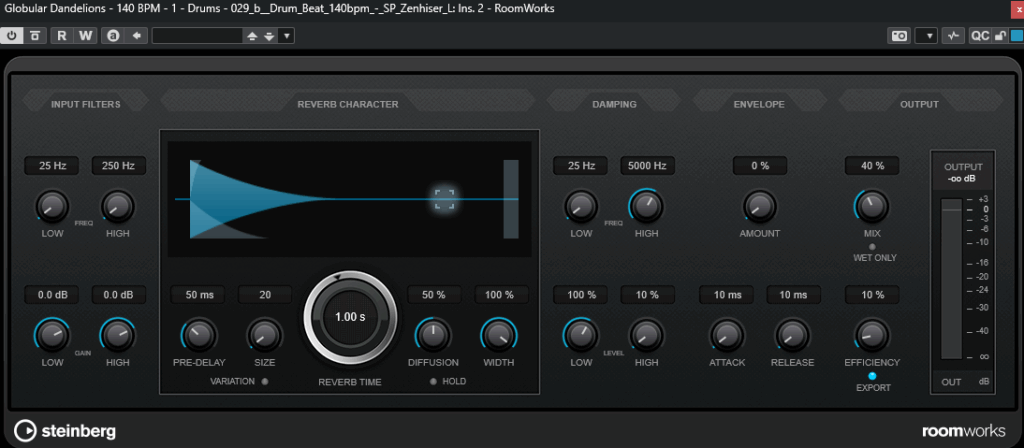
Task: Toggle the HOLD button
Action: point(433,381)
